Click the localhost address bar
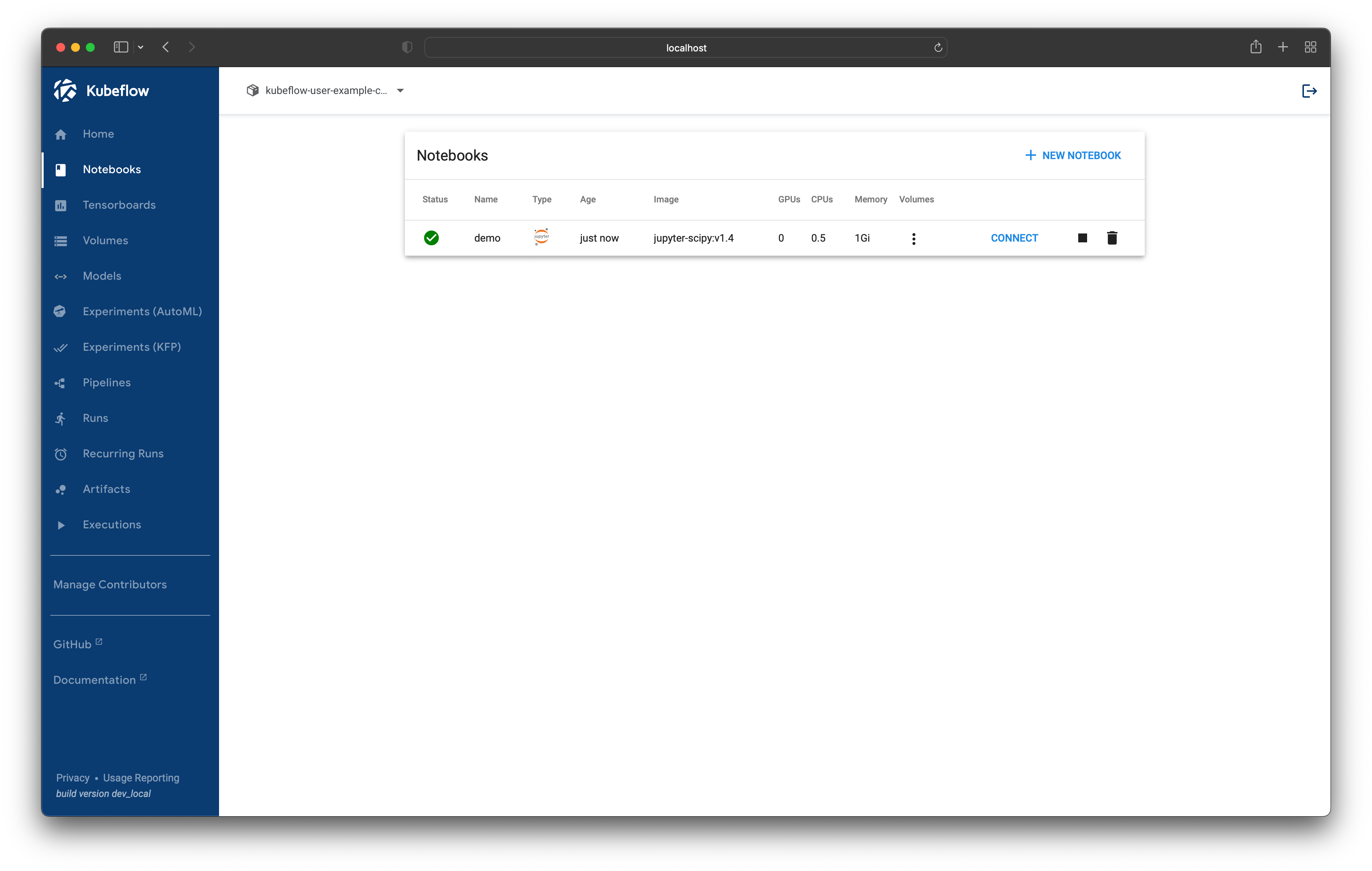Viewport: 1372px width, 871px height. click(x=685, y=47)
